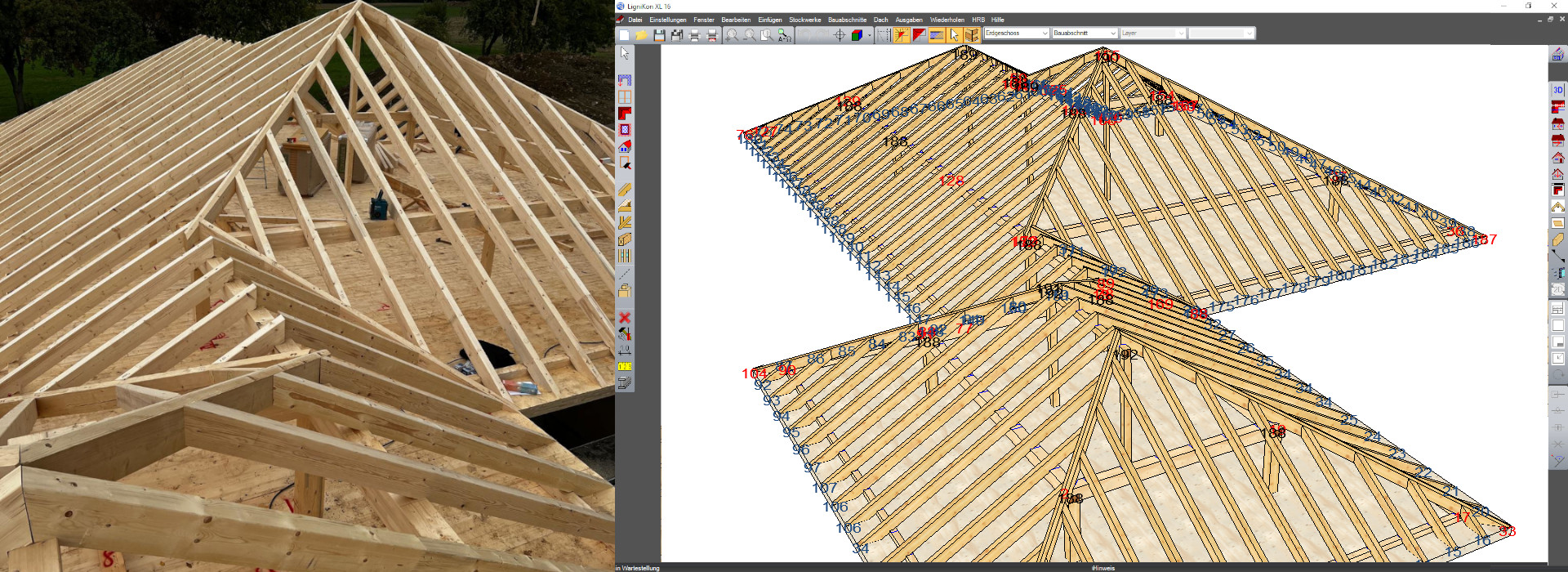This screenshot has width=1568, height=572.
Task: Click the yellow numbering tool icon
Action: pyautogui.click(x=625, y=367)
